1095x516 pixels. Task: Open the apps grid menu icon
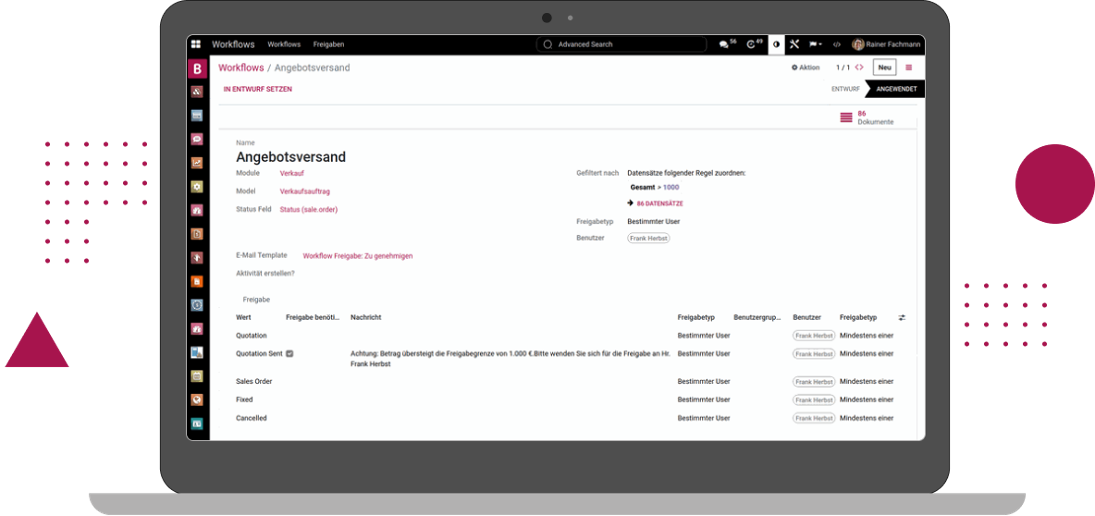point(196,45)
